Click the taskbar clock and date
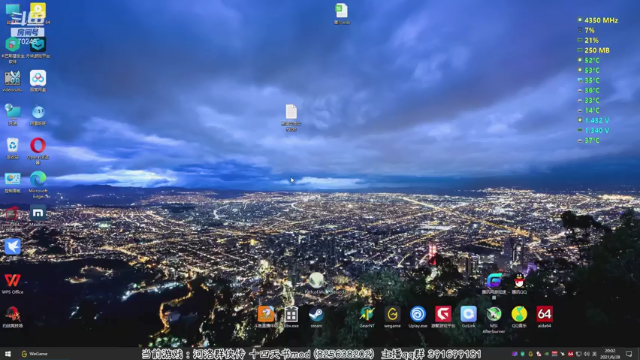640x360 pixels. 610,354
